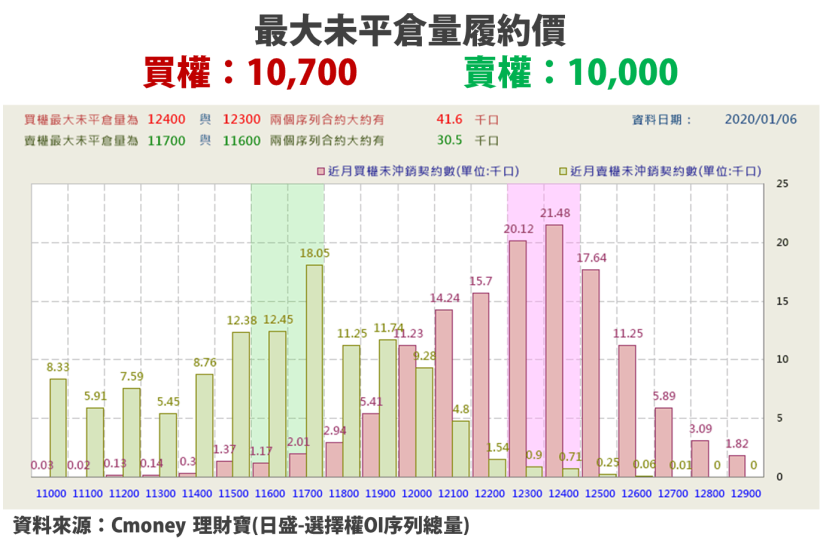
Task: Click the green put-option legend square
Action: click(563, 171)
